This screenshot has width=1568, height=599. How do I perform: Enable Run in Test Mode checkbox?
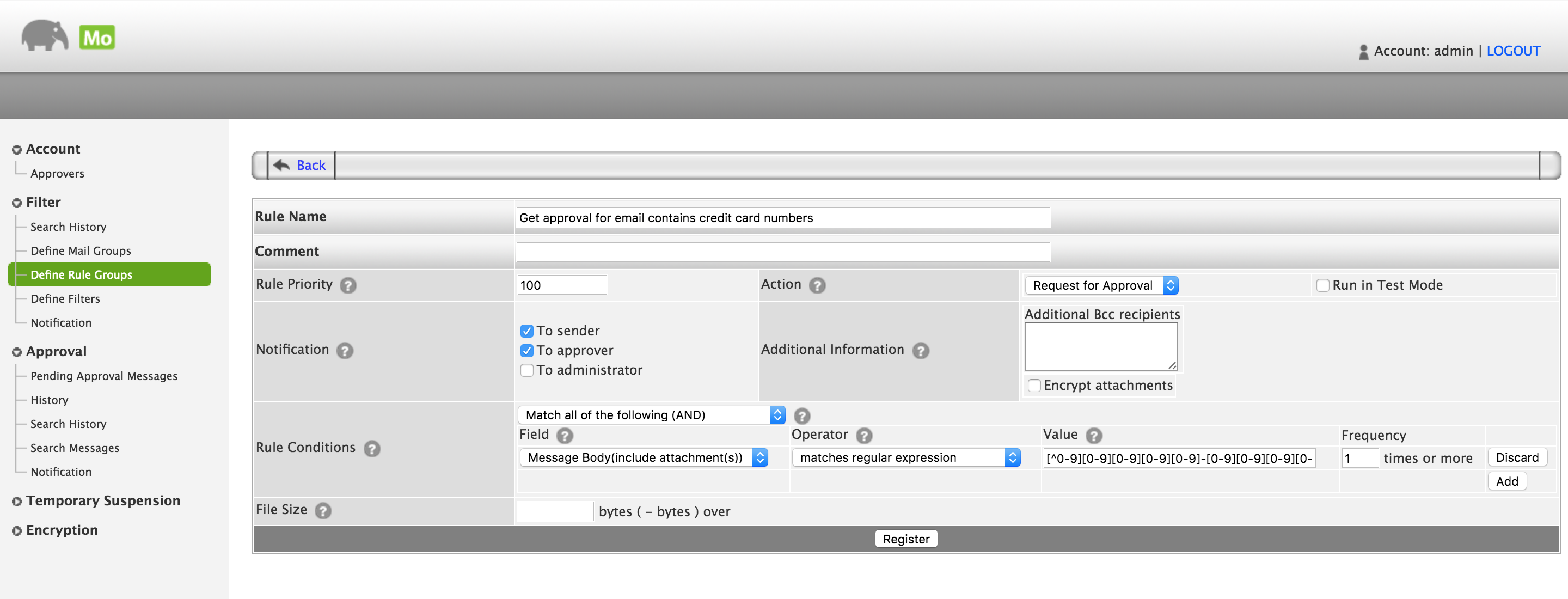pyautogui.click(x=1322, y=285)
